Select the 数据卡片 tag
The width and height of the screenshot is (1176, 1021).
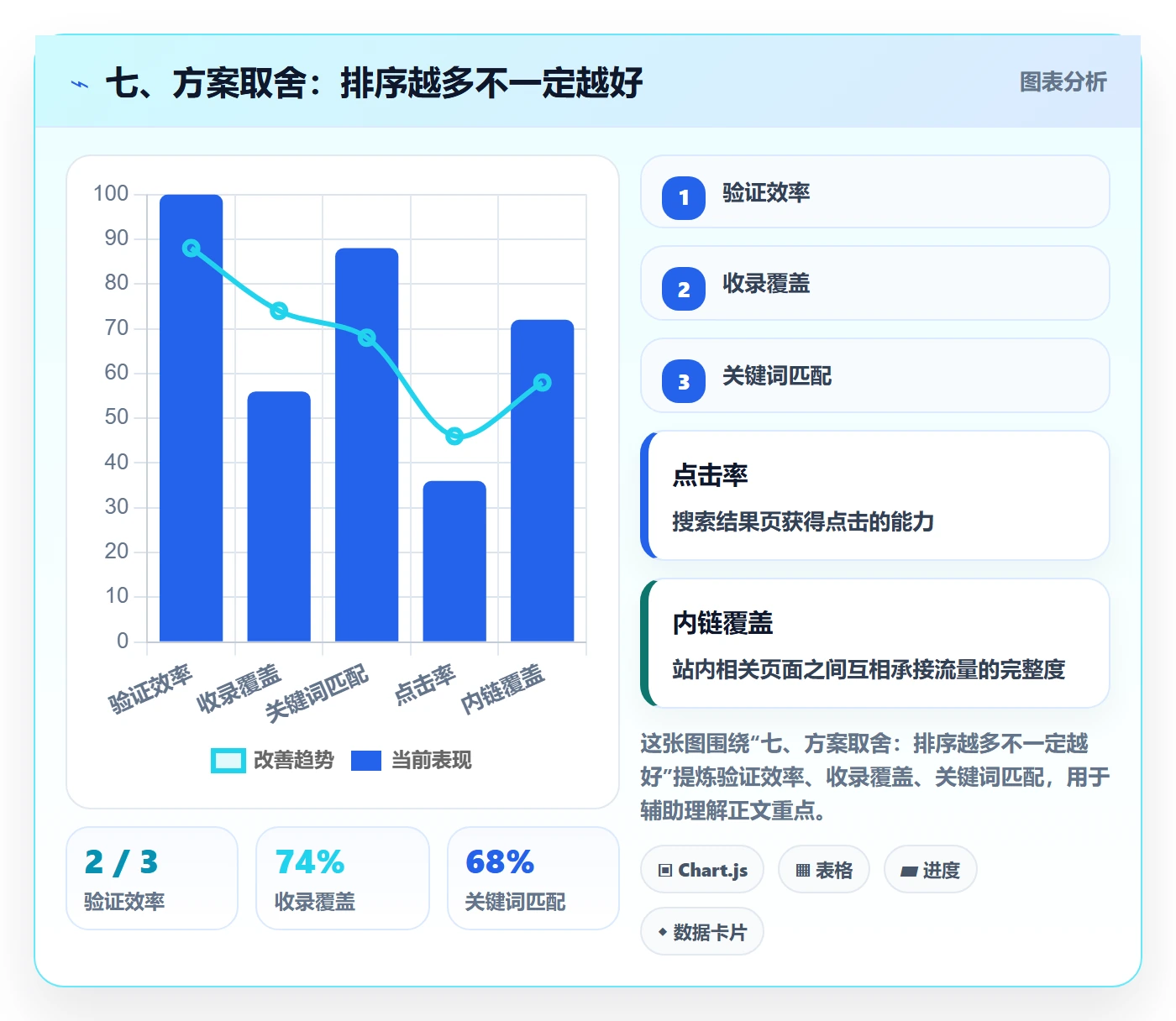pos(702,931)
